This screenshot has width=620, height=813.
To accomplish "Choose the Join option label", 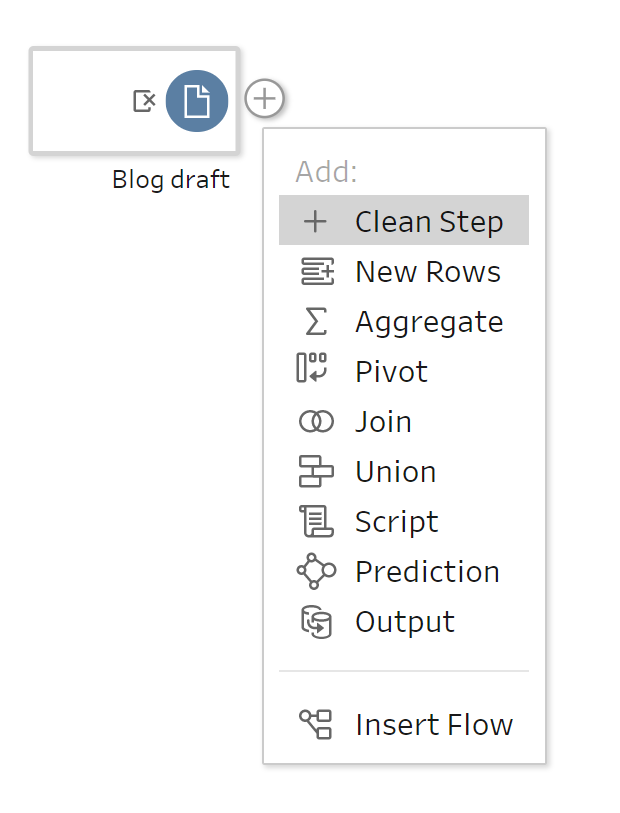I will 383,421.
